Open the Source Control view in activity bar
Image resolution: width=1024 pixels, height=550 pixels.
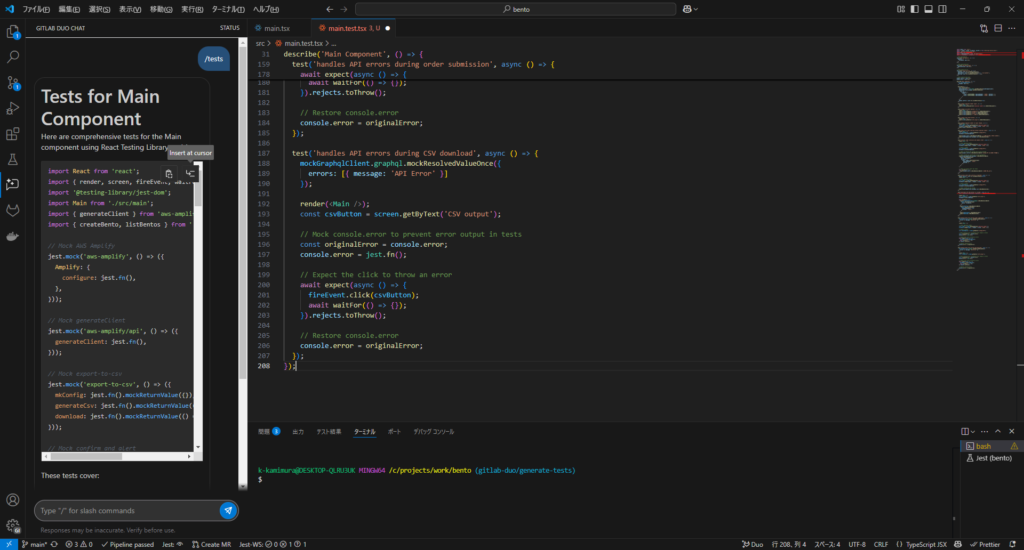click(x=13, y=83)
